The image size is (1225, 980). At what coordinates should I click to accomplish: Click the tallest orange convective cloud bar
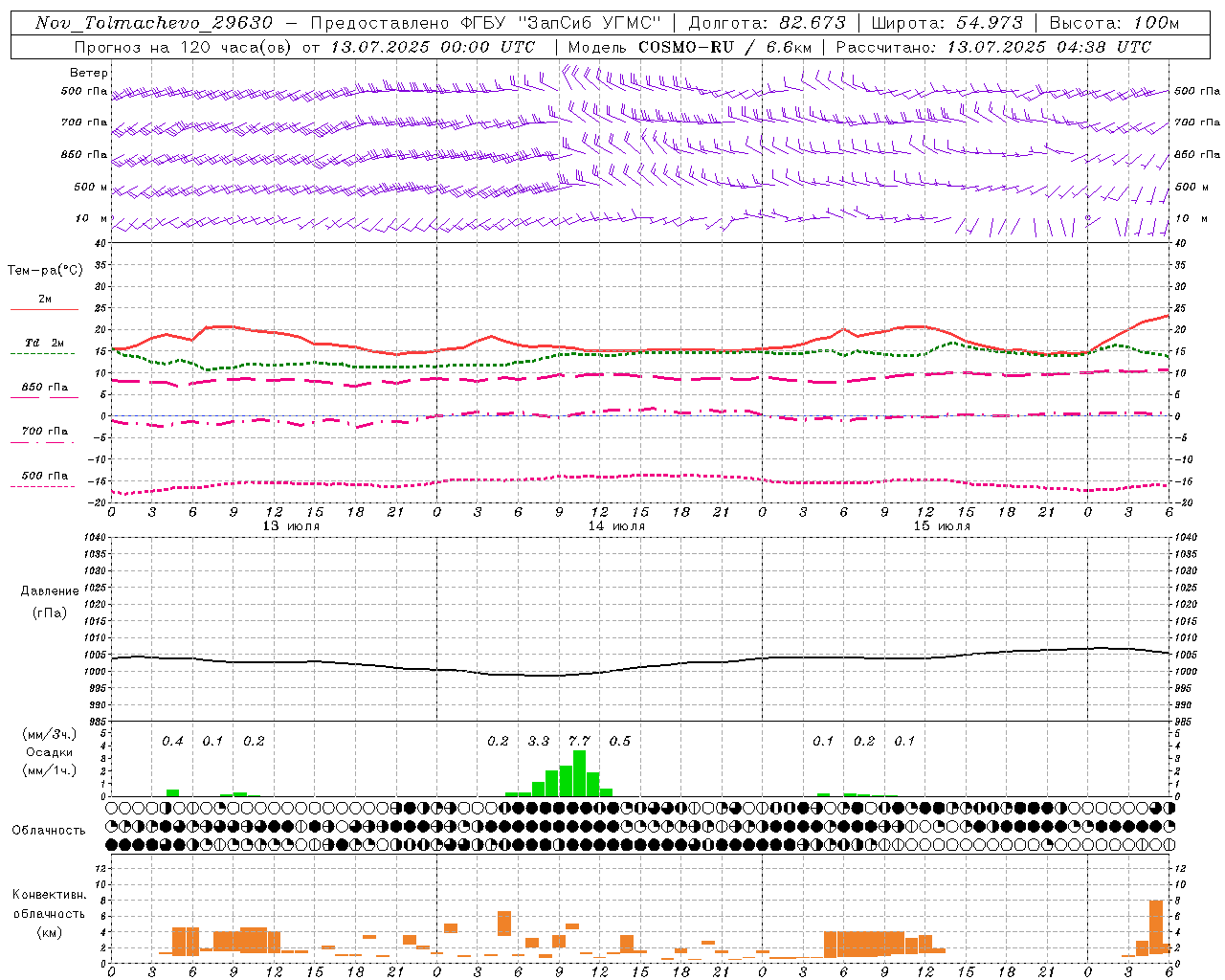pyautogui.click(x=1156, y=926)
